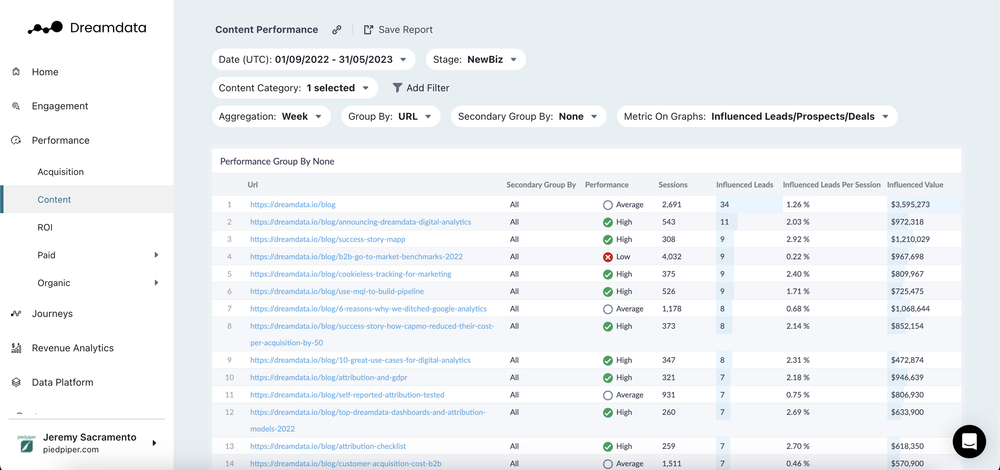
Task: Open the Aggregation Week dropdown
Action: click(x=271, y=117)
